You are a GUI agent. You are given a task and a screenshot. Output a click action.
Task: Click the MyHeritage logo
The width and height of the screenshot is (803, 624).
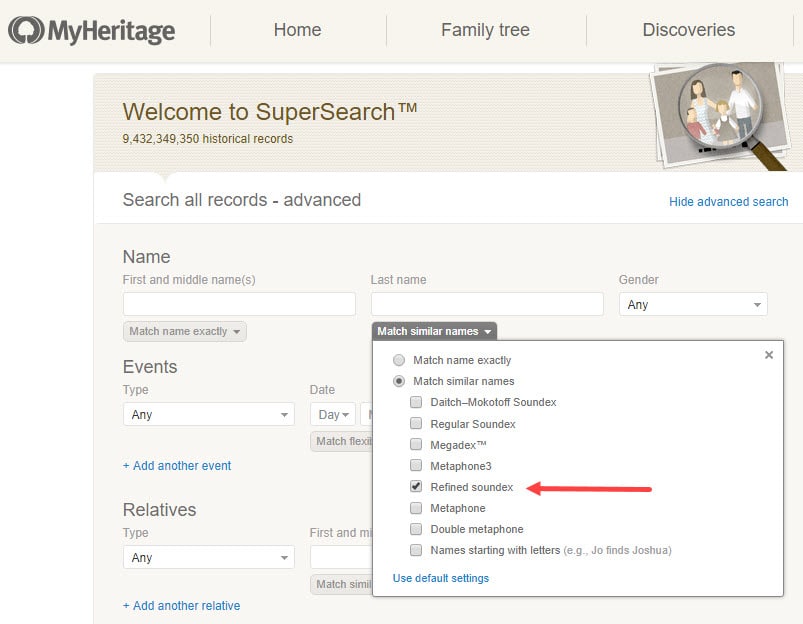tap(92, 30)
